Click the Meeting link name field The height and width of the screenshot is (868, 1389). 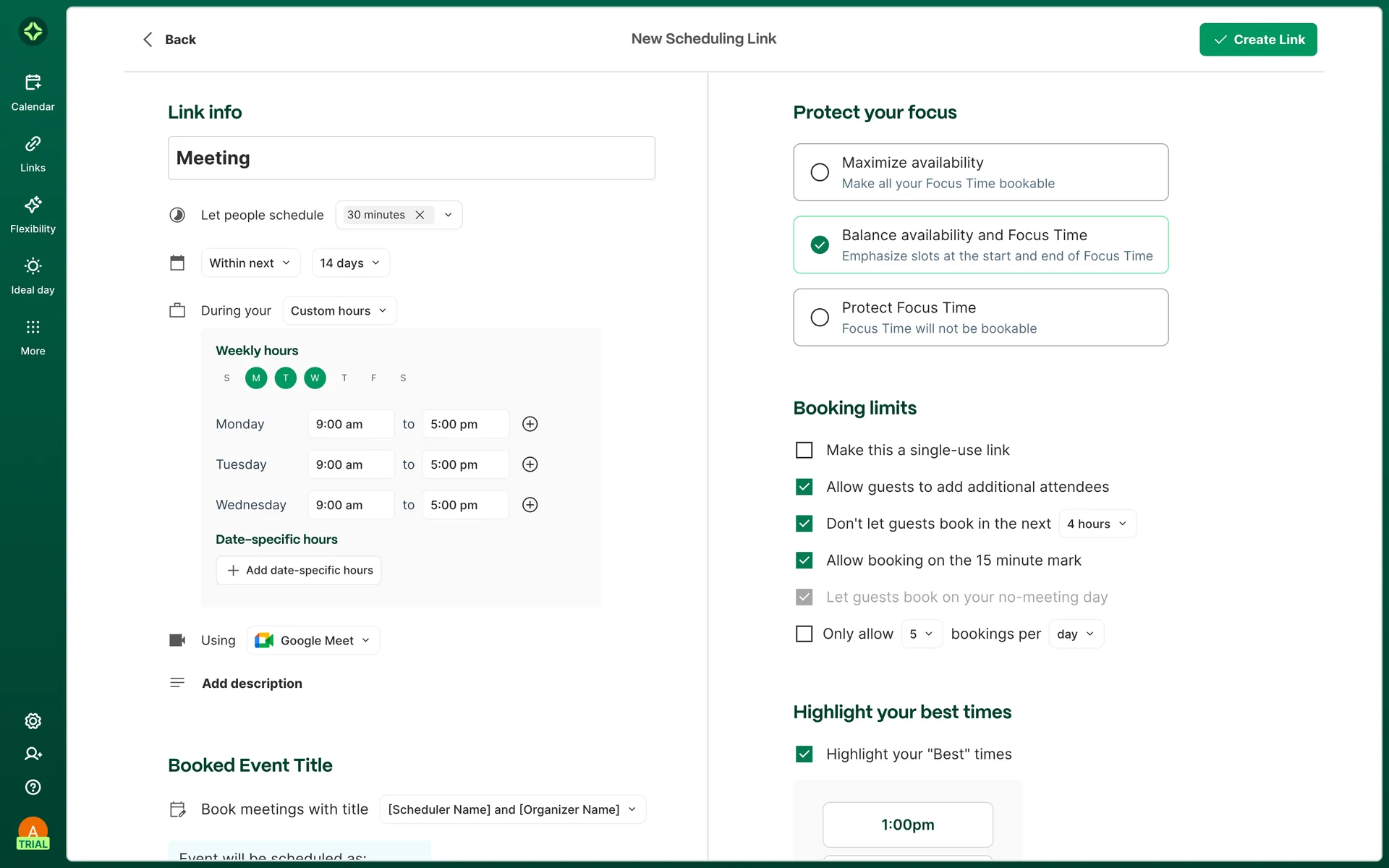pyautogui.click(x=411, y=158)
